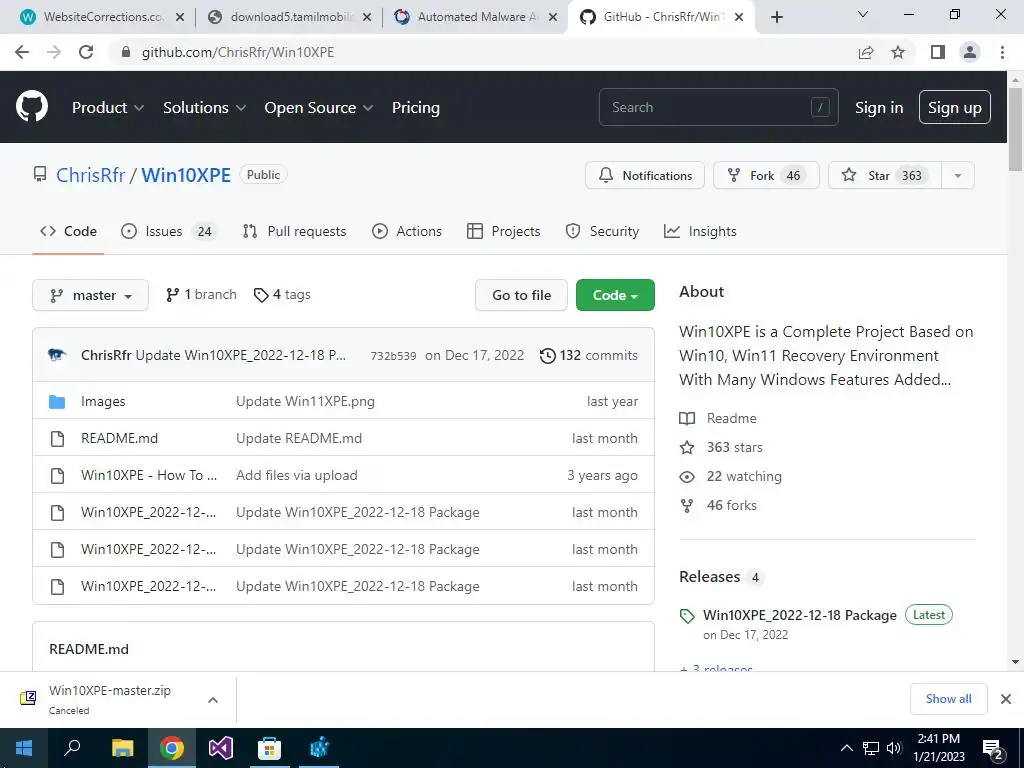Screen dimensions: 1024x768
Task: Switch to the Actions tab
Action: 406,231
